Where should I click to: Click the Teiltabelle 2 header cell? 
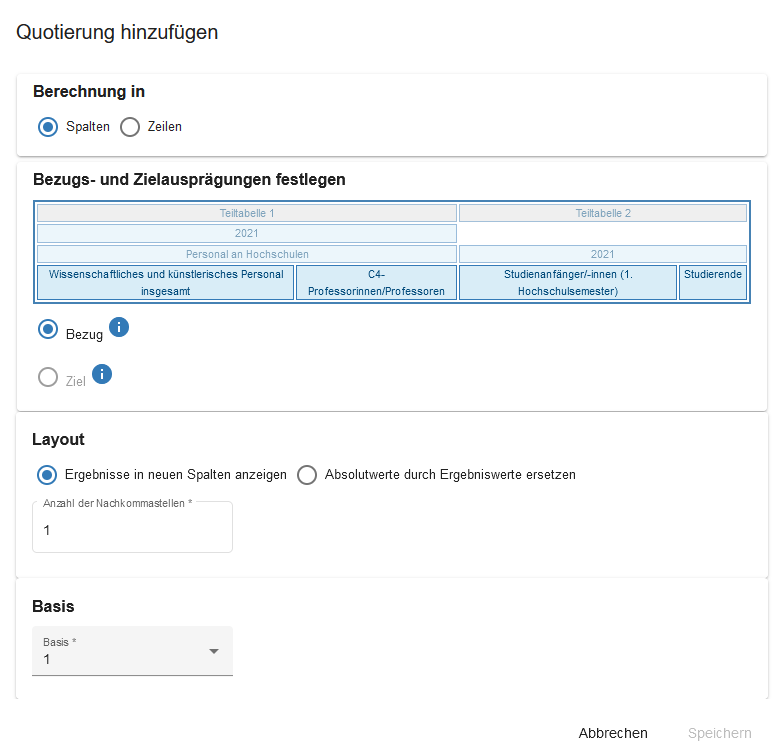click(x=603, y=213)
